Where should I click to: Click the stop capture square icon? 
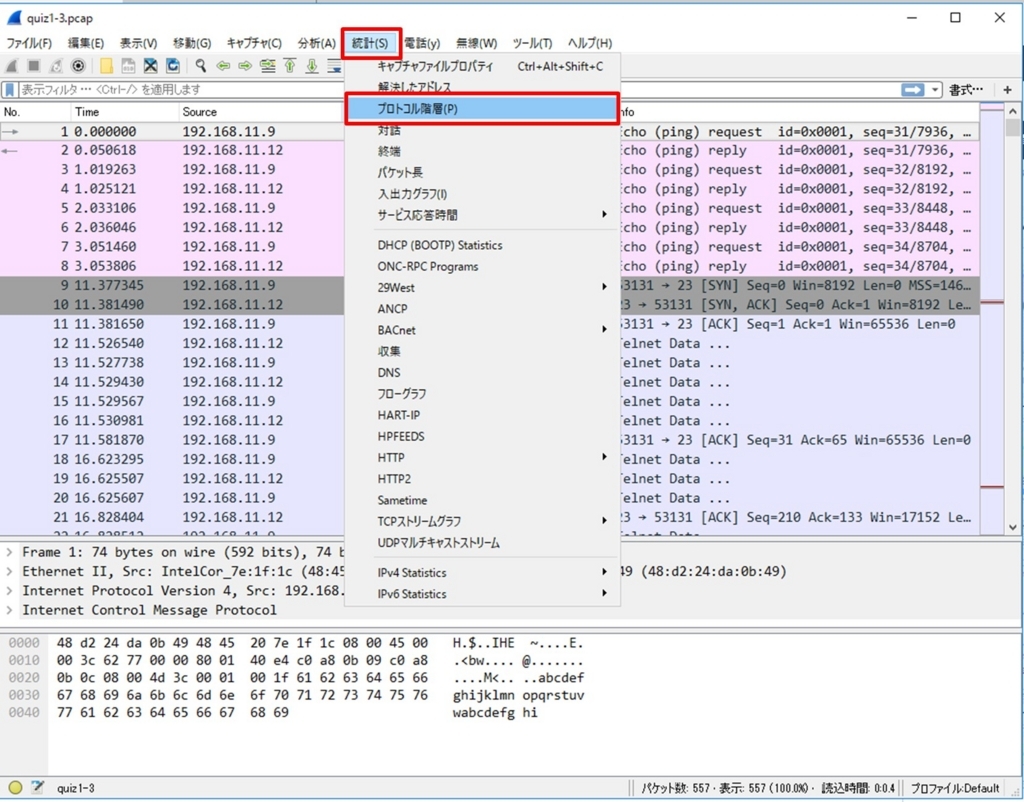(x=34, y=66)
